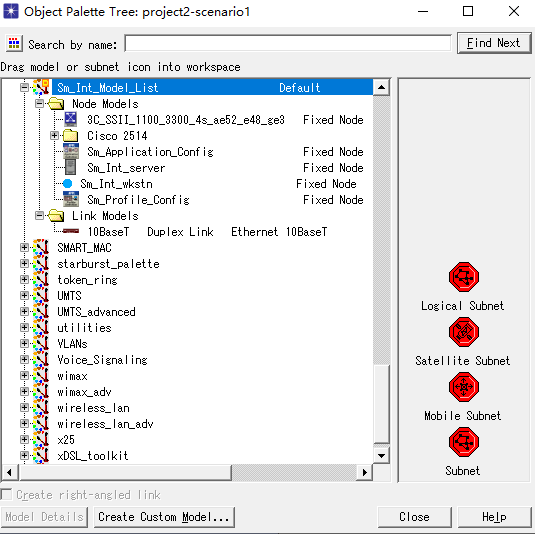Click the Search by name input field
This screenshot has height=534, width=535.
tap(288, 43)
